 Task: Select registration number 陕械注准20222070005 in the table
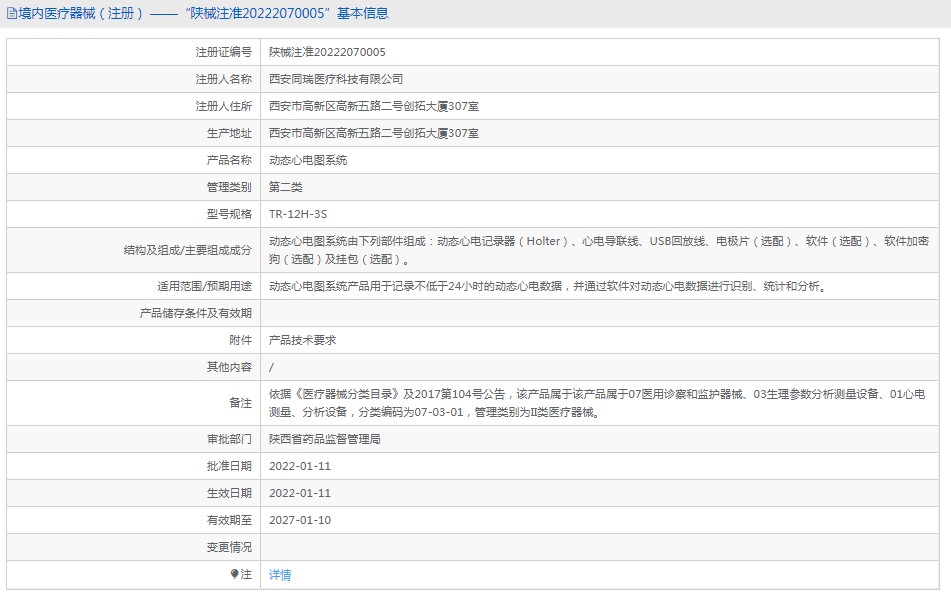(328, 52)
